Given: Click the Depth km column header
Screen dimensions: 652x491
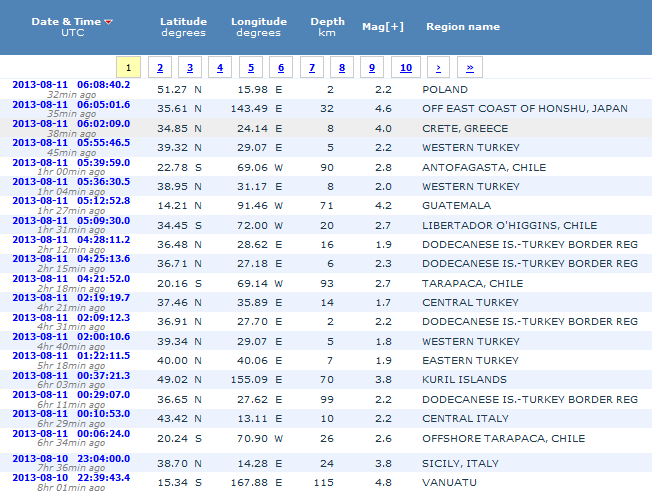Looking at the screenshot, I should pos(327,27).
